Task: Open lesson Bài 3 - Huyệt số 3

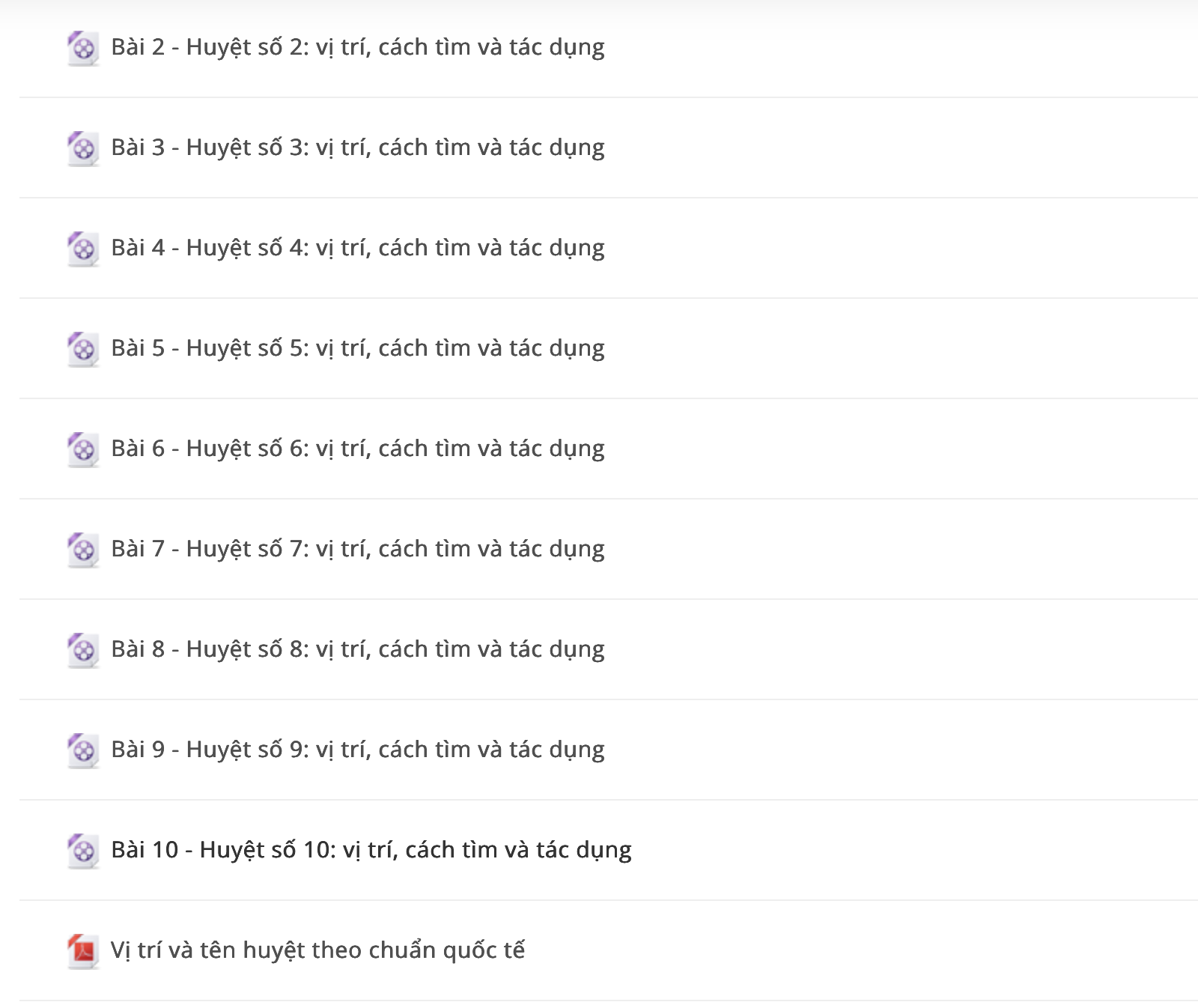Action: tap(358, 148)
